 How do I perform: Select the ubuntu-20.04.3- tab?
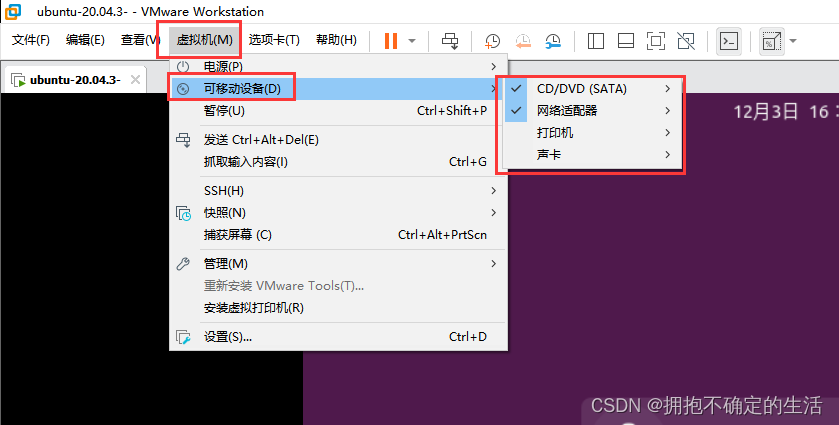pyautogui.click(x=75, y=80)
